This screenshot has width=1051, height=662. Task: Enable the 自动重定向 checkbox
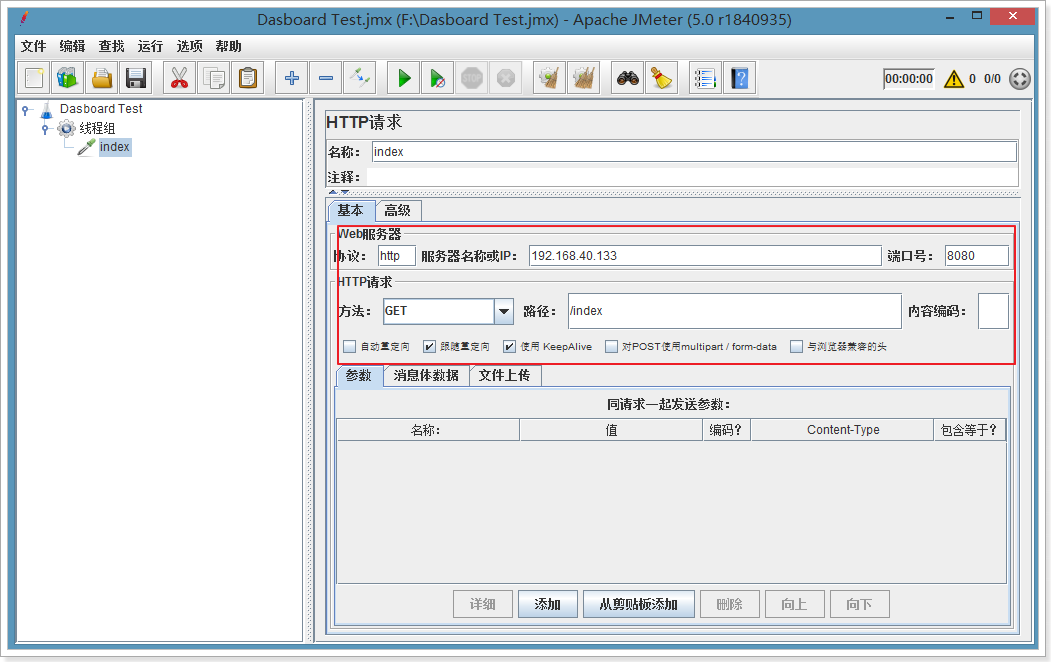point(350,346)
